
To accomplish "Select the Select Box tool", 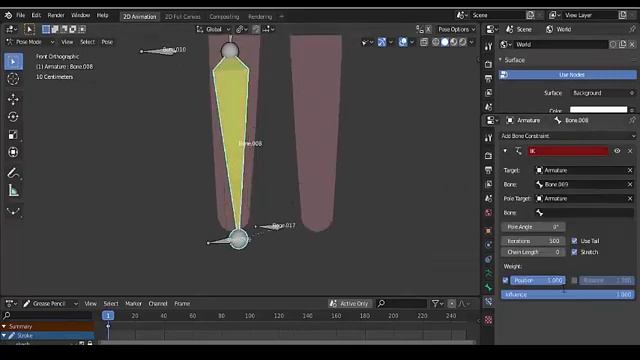I will point(13,62).
